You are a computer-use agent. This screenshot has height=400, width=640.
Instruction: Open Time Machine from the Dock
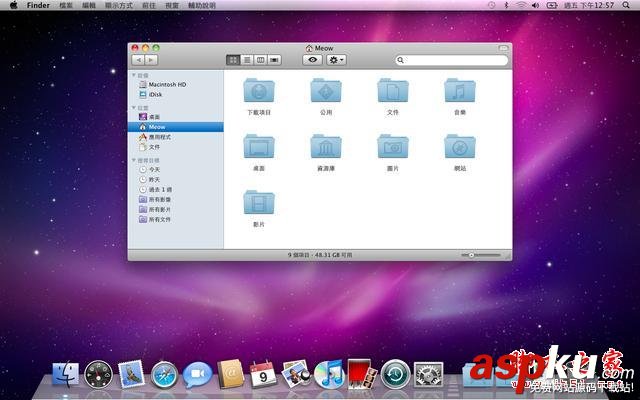396,374
